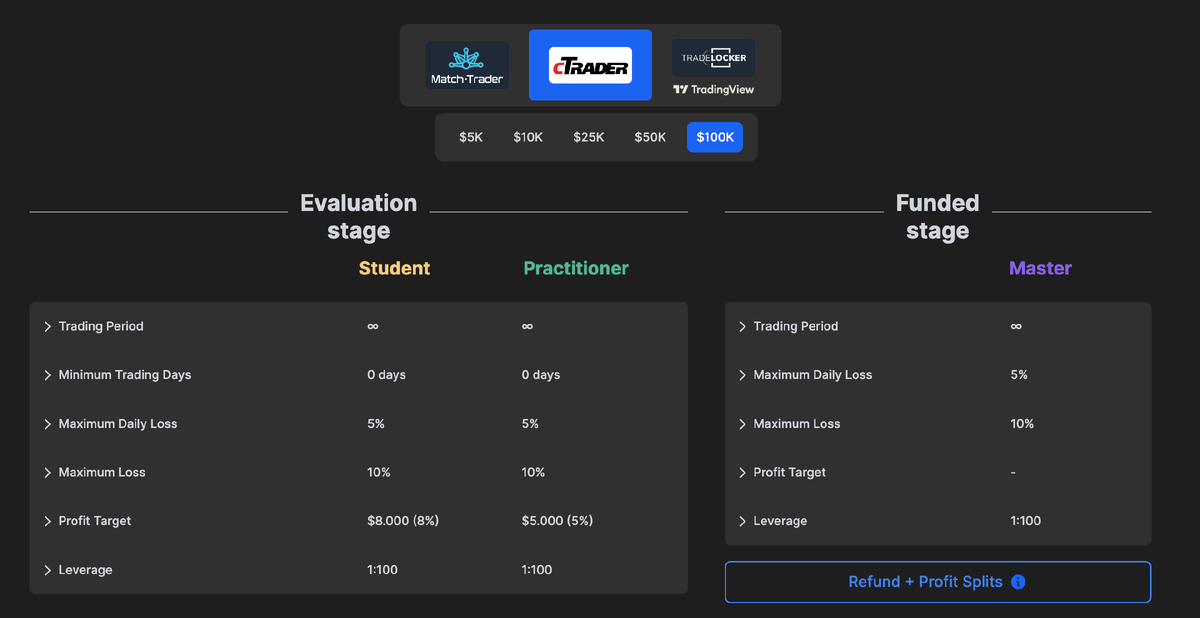The image size is (1200, 618).
Task: Click Student Maximum Daily Loss 5% value
Action: [x=376, y=424]
